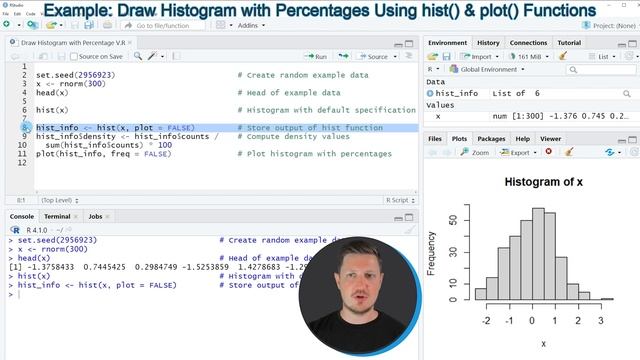Screen dimensions: 640x360
Task: Open the Global Environment dropdown
Action: coord(487,69)
